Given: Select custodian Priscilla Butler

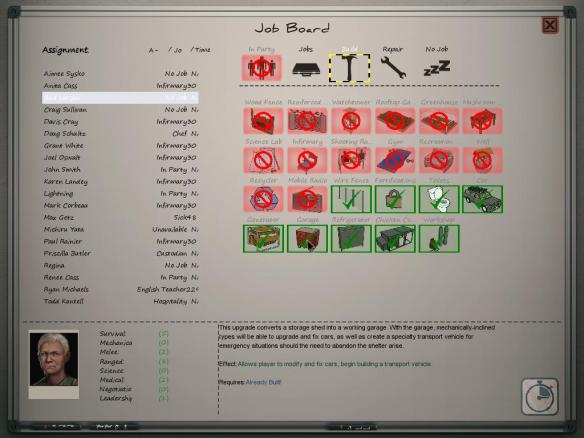Looking at the screenshot, I should pos(120,253).
